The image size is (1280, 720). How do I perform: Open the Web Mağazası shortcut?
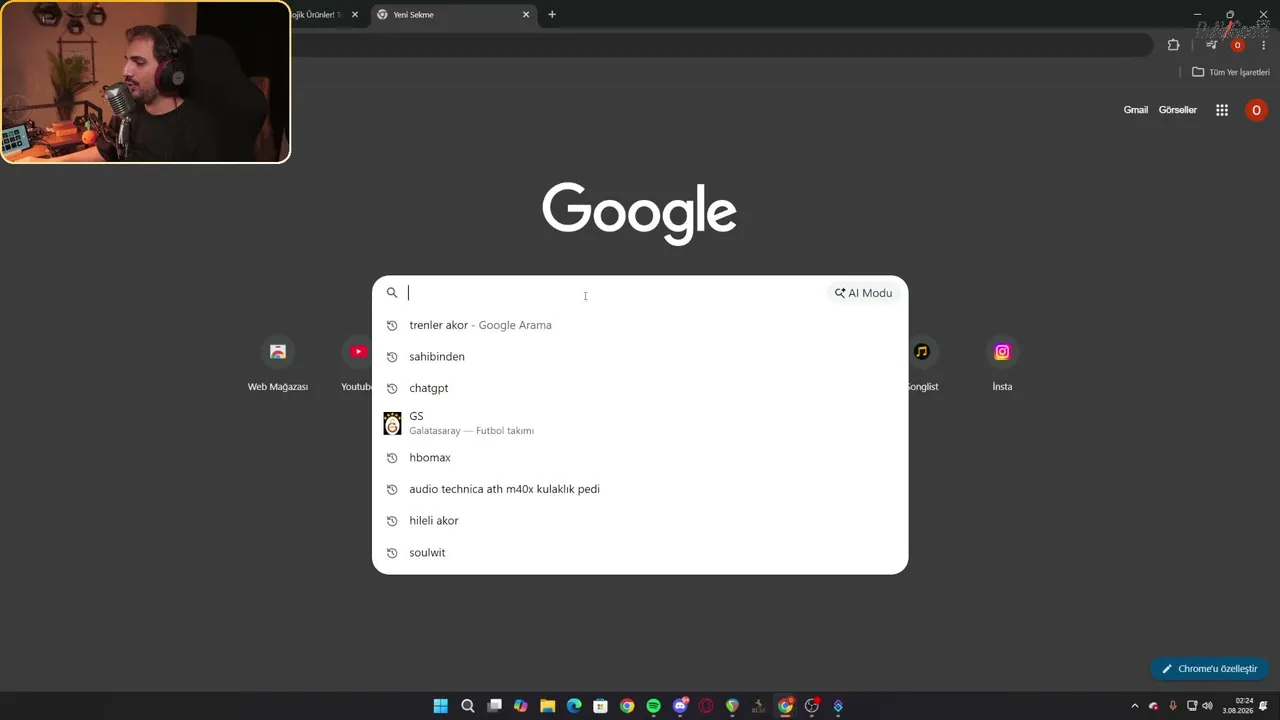[278, 365]
